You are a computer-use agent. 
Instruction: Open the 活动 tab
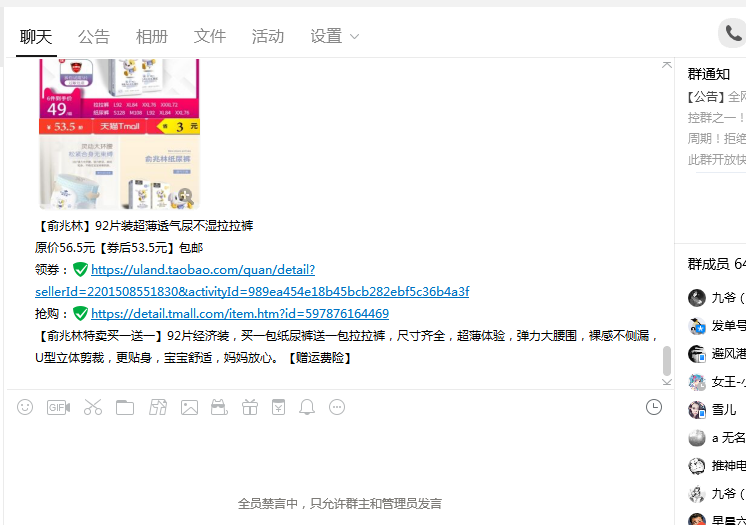pos(268,36)
